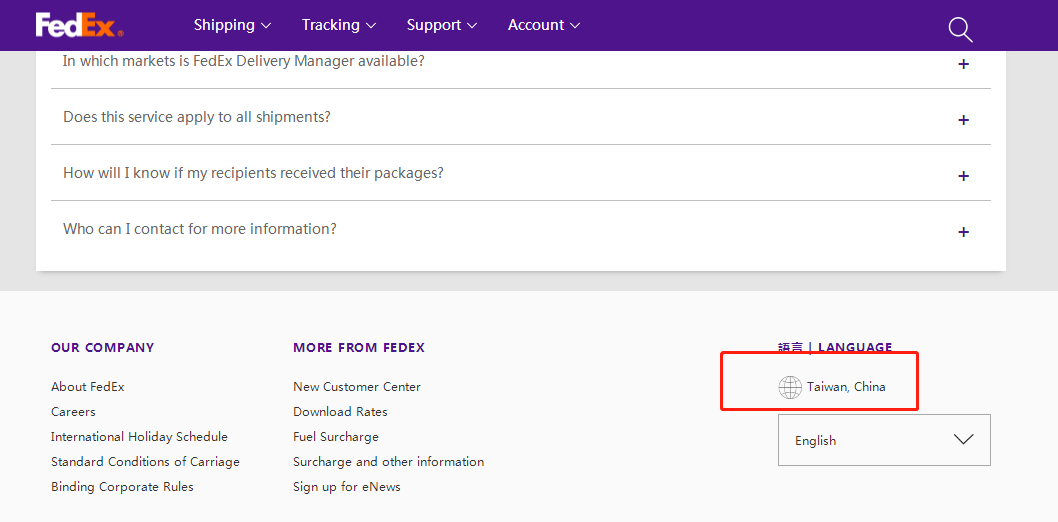Open Binding Corporate Rules link
Screen dimensions: 1058x522
coord(122,487)
